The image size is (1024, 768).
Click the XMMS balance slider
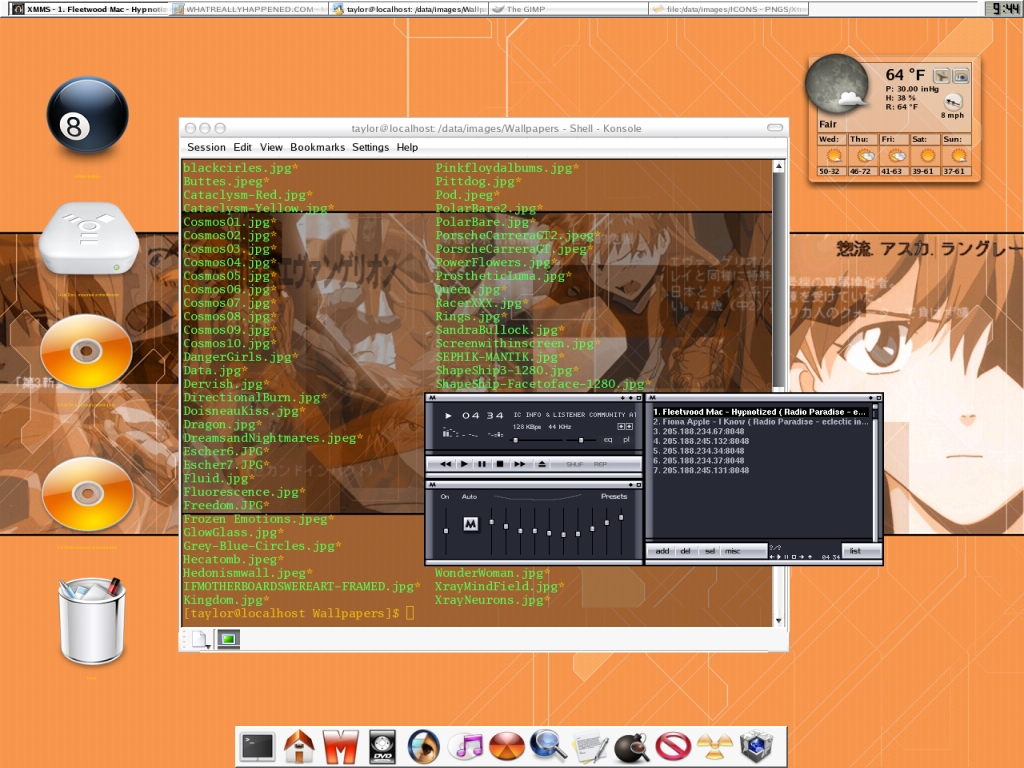click(x=581, y=440)
